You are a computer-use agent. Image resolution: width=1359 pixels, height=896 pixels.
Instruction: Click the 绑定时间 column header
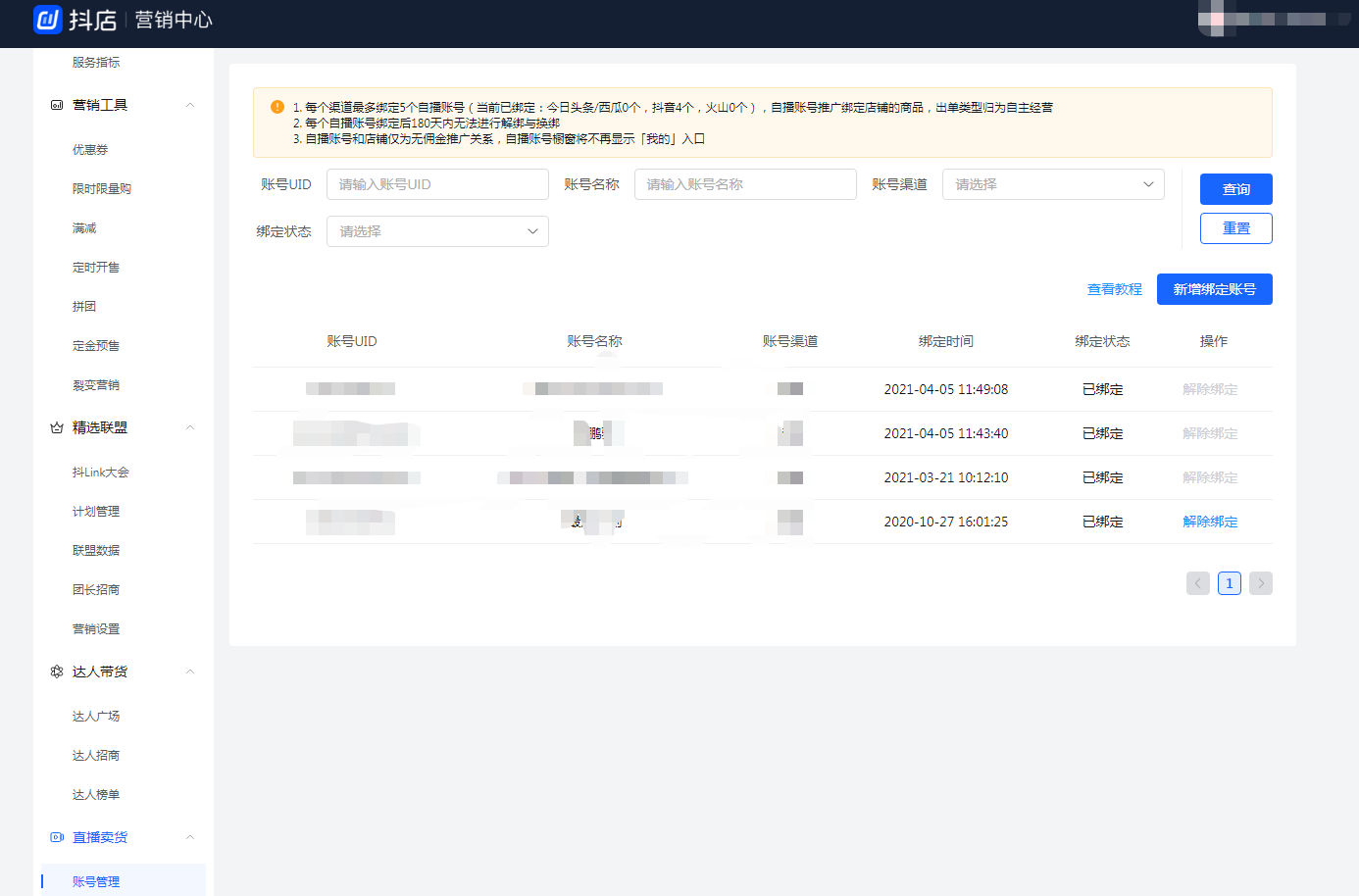tap(946, 341)
